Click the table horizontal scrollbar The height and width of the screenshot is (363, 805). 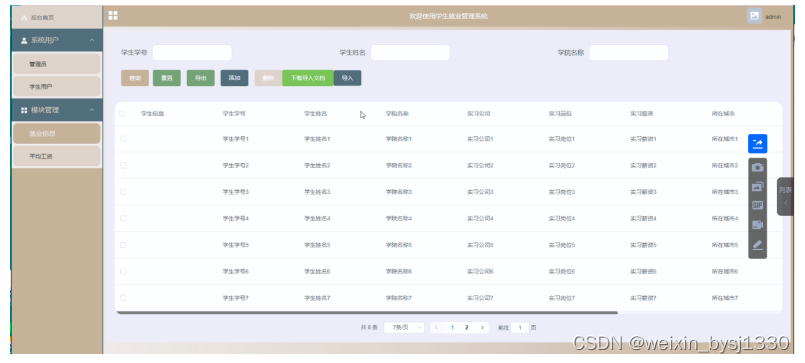point(367,312)
